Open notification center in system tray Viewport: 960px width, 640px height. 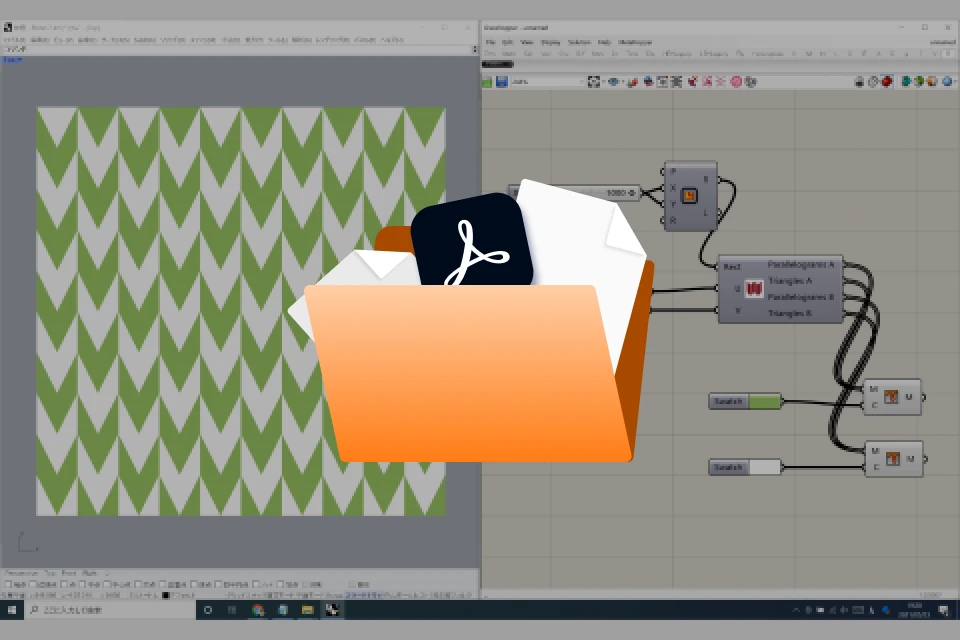tap(943, 610)
